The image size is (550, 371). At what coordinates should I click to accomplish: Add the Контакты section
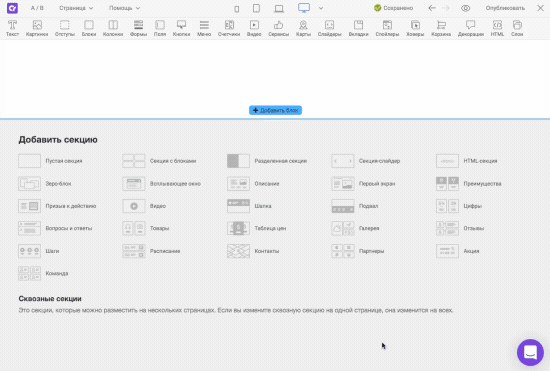pos(253,251)
